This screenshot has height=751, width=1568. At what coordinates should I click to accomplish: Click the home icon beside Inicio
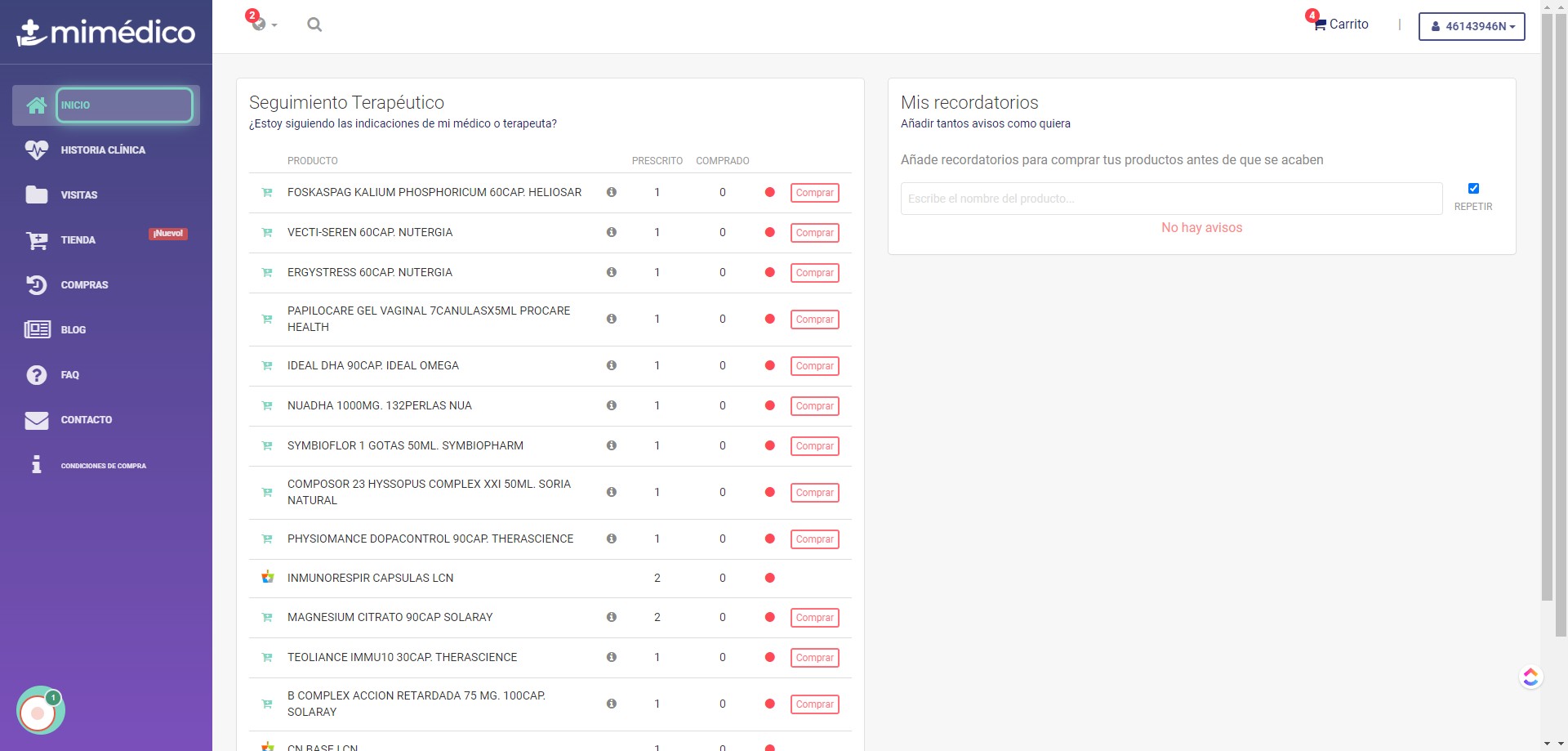[x=36, y=105]
